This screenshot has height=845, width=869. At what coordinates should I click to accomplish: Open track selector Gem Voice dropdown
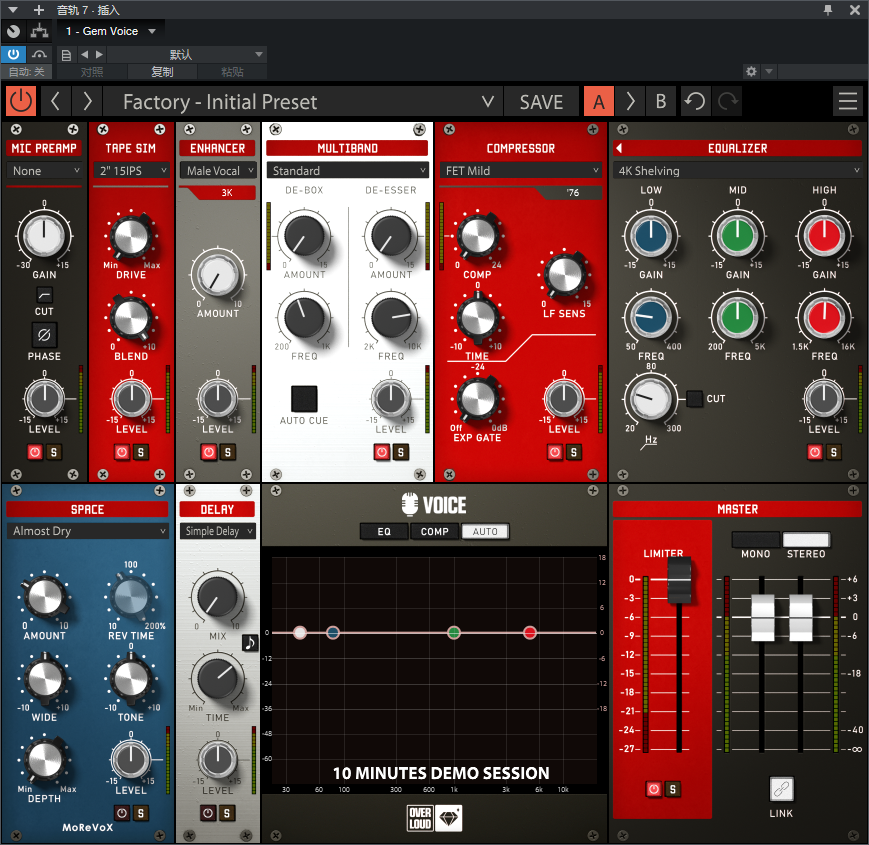tap(110, 31)
